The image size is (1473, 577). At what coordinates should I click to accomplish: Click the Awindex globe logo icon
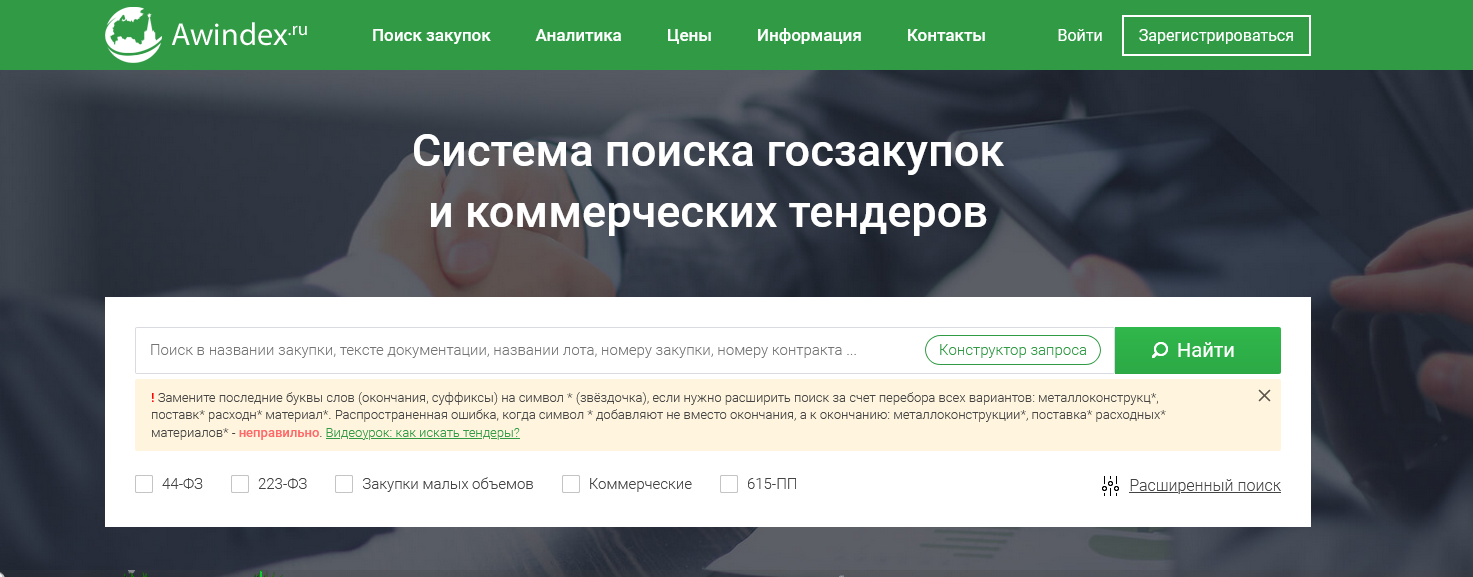click(134, 35)
